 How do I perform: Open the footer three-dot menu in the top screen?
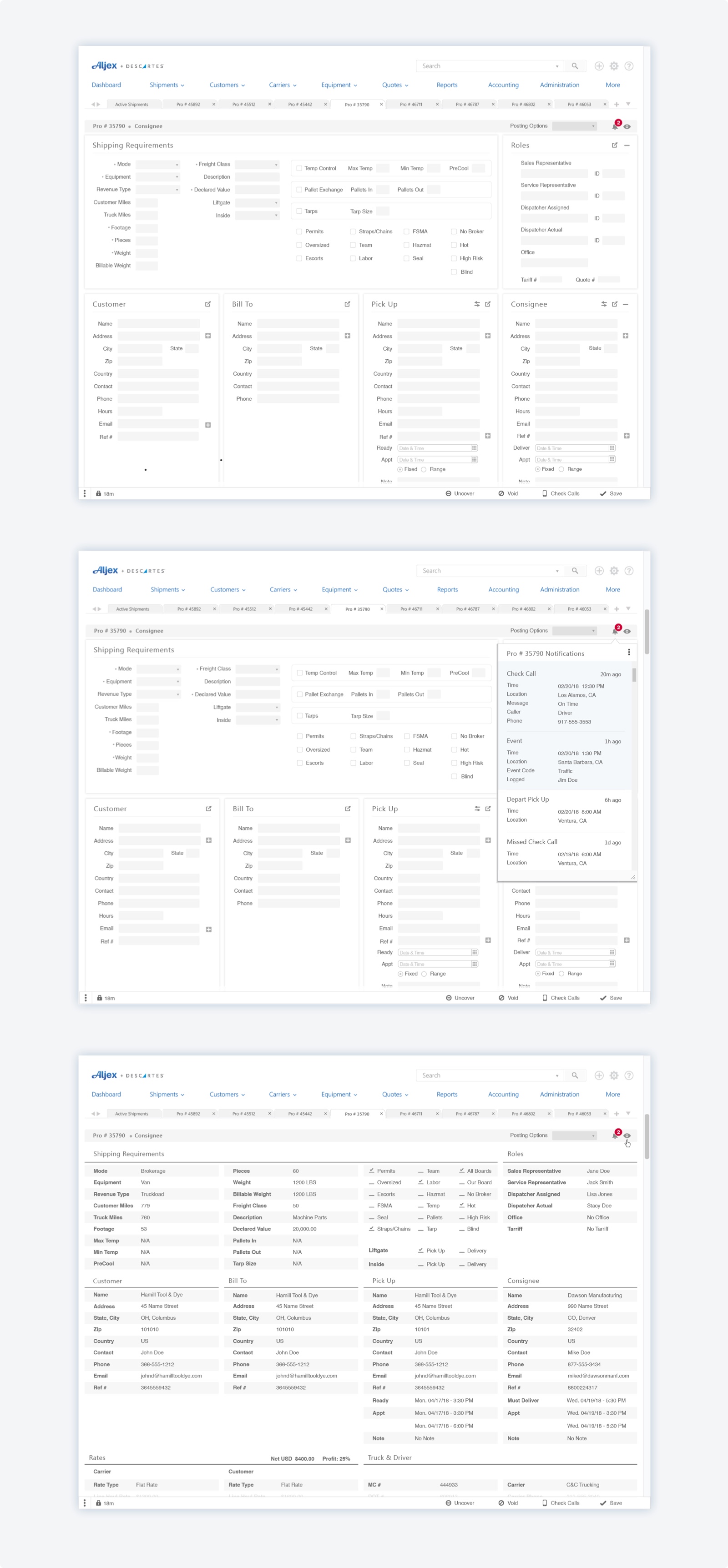point(85,494)
